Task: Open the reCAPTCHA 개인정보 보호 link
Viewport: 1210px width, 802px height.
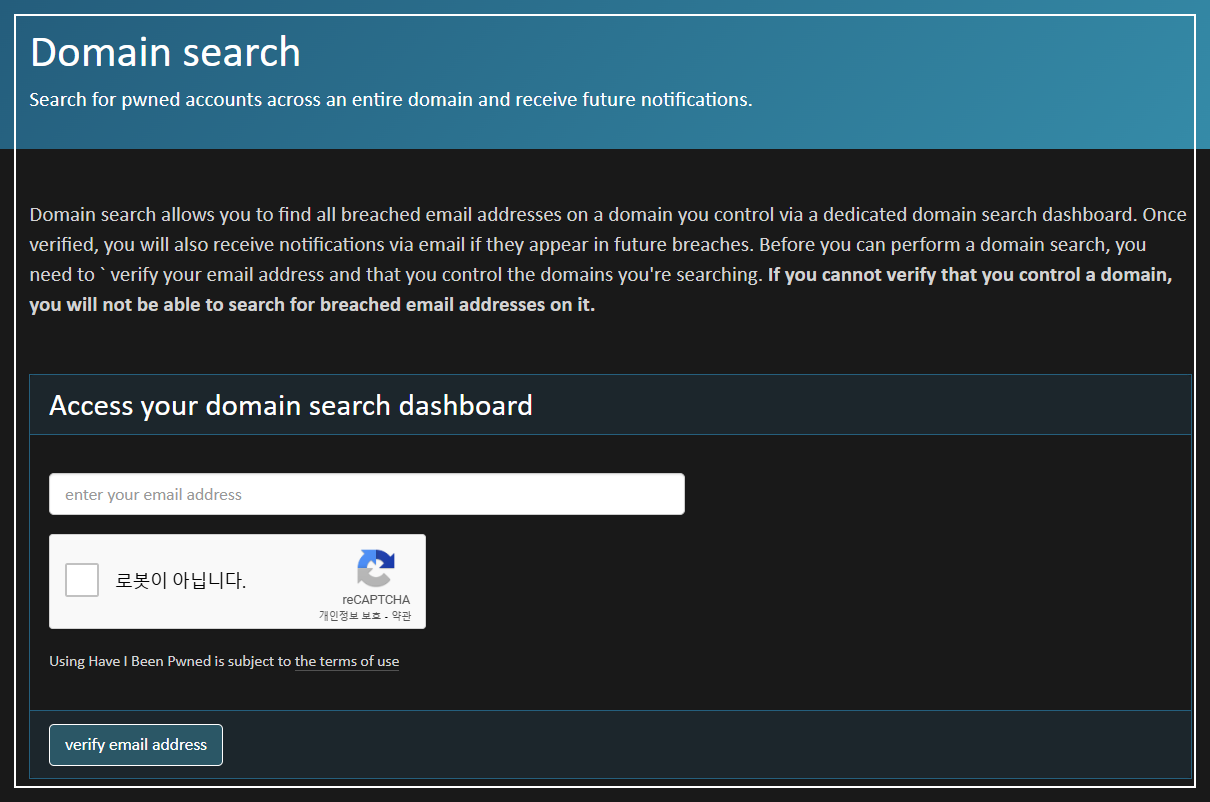Action: (350, 616)
